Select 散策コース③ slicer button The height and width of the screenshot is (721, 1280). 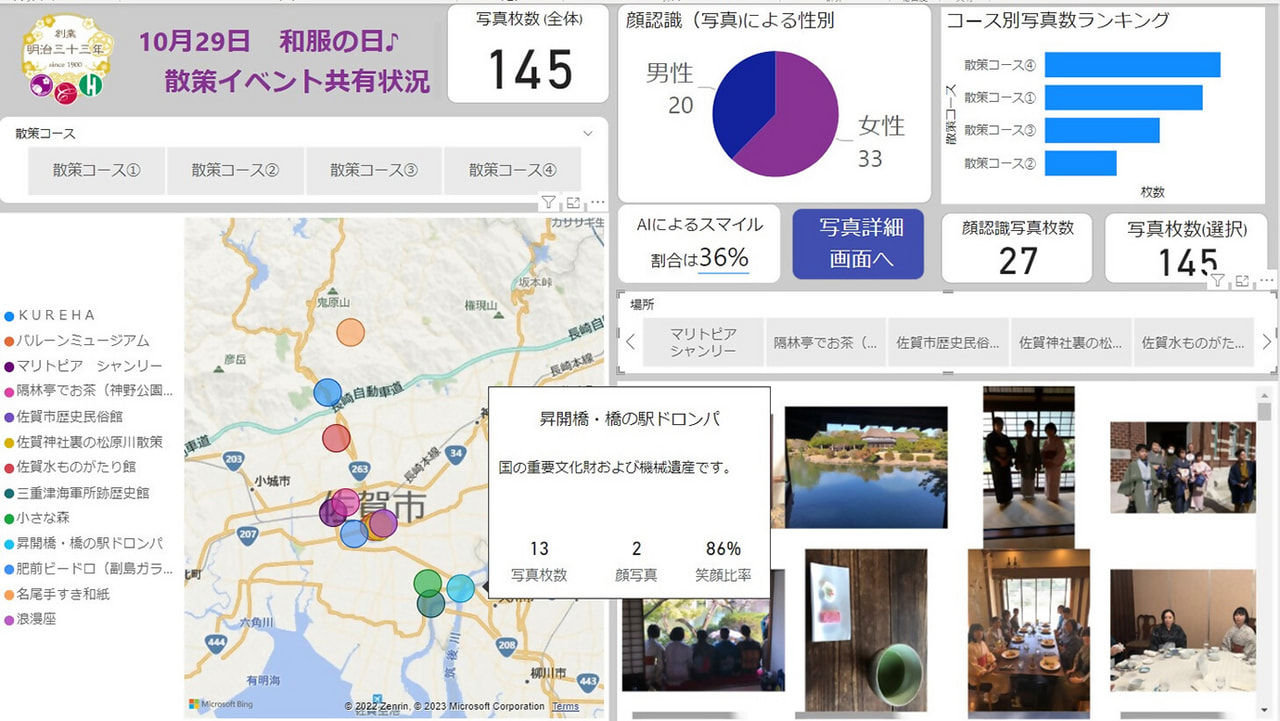pos(374,170)
